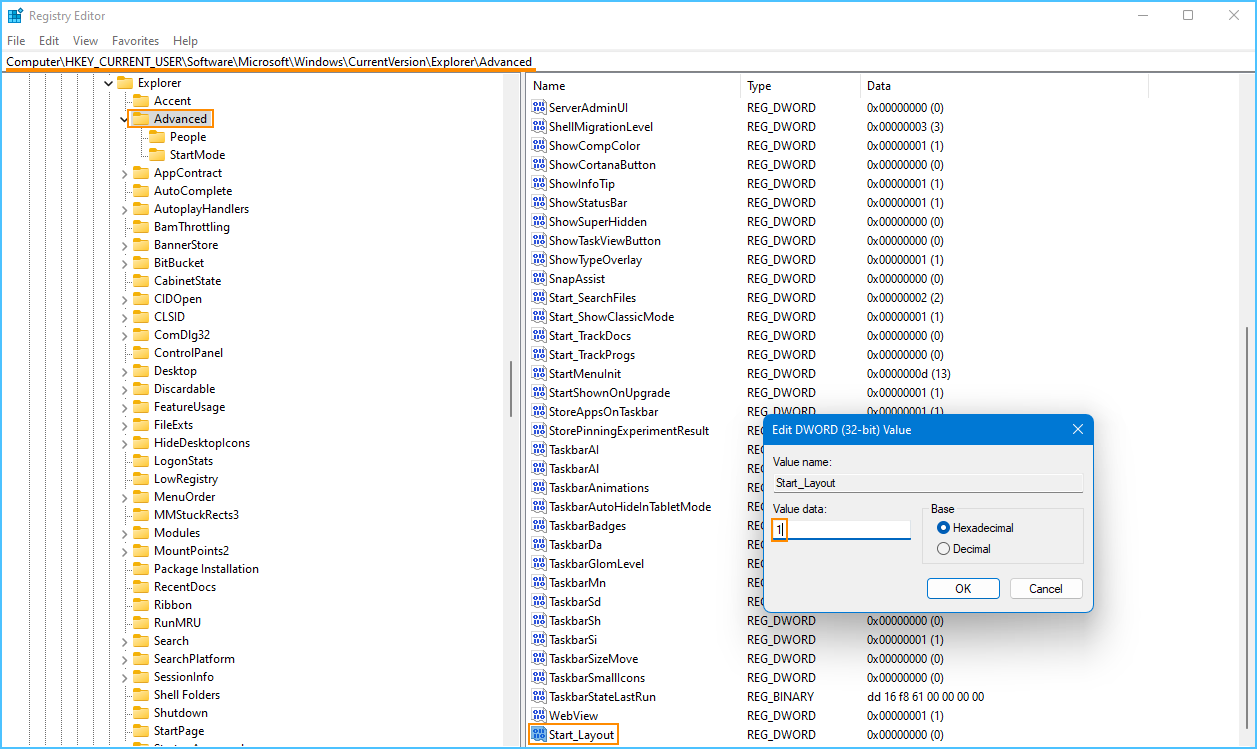The height and width of the screenshot is (749, 1257).
Task: Click the ControlPanel folder icon
Action: coord(141,353)
